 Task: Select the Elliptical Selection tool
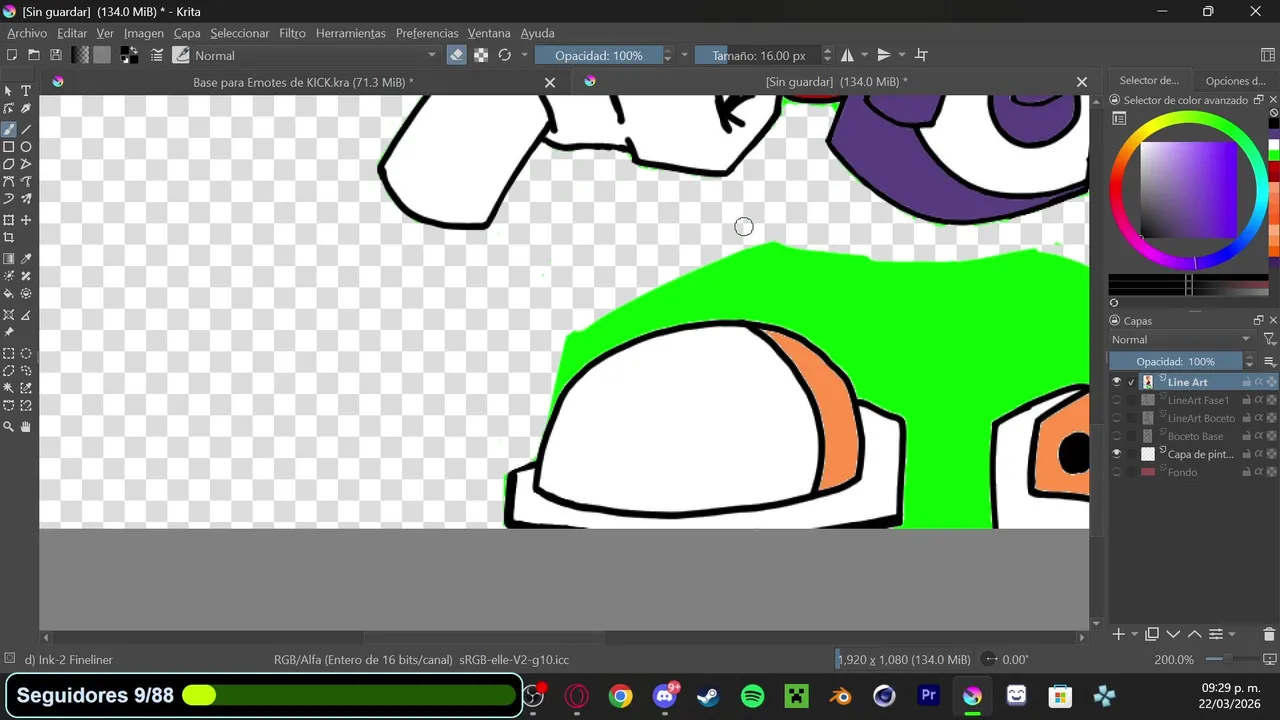(26, 353)
